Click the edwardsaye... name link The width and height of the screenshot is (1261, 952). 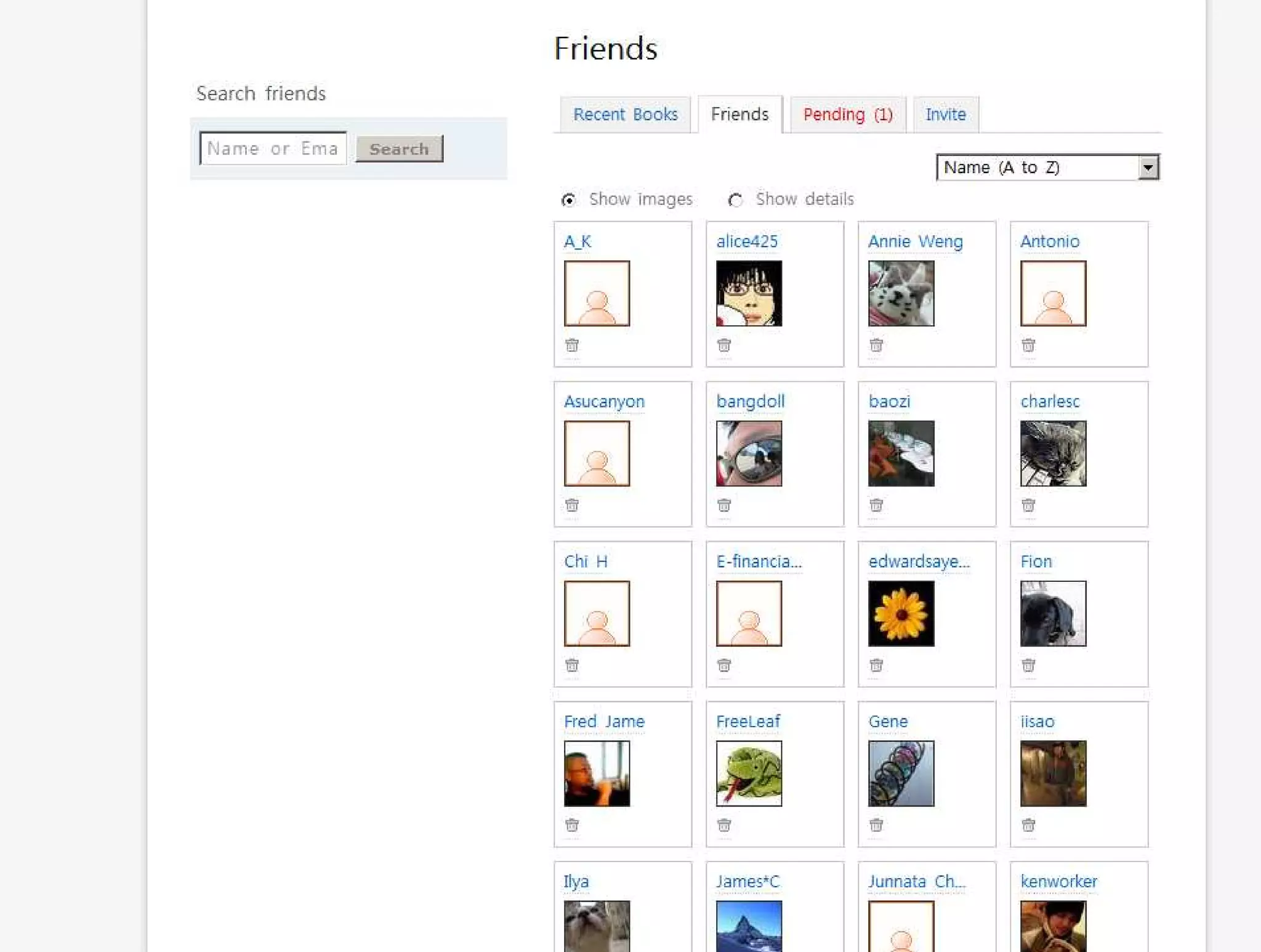click(919, 562)
